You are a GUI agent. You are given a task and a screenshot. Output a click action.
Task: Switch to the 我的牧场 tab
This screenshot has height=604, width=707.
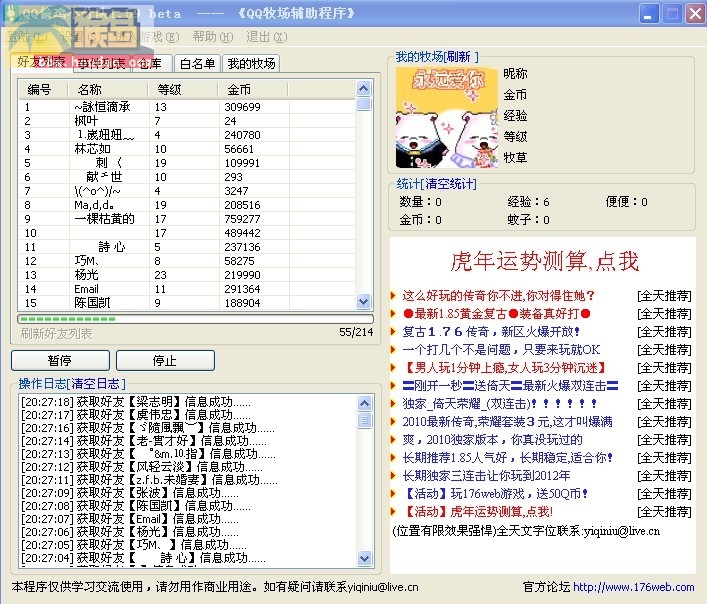tap(251, 64)
